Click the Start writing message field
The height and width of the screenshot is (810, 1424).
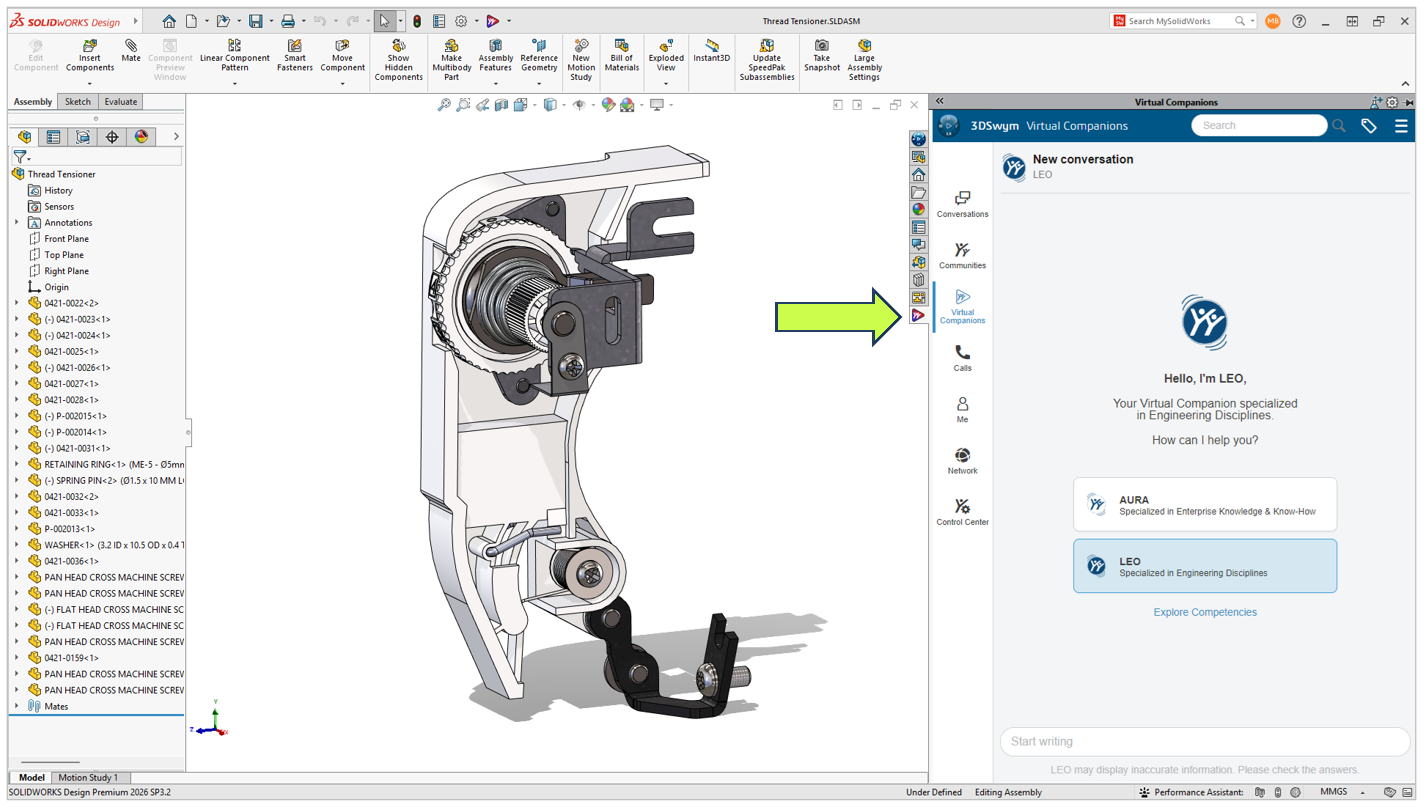[1205, 742]
